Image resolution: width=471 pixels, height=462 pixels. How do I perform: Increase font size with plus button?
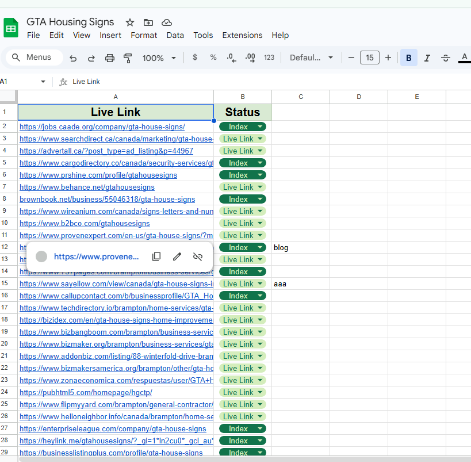pos(388,58)
